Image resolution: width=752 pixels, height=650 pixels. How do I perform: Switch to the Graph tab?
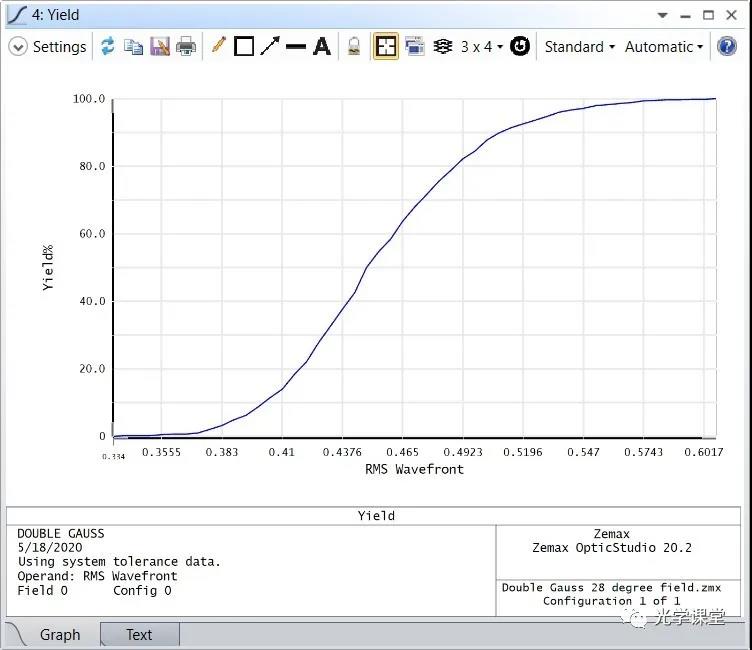point(60,634)
